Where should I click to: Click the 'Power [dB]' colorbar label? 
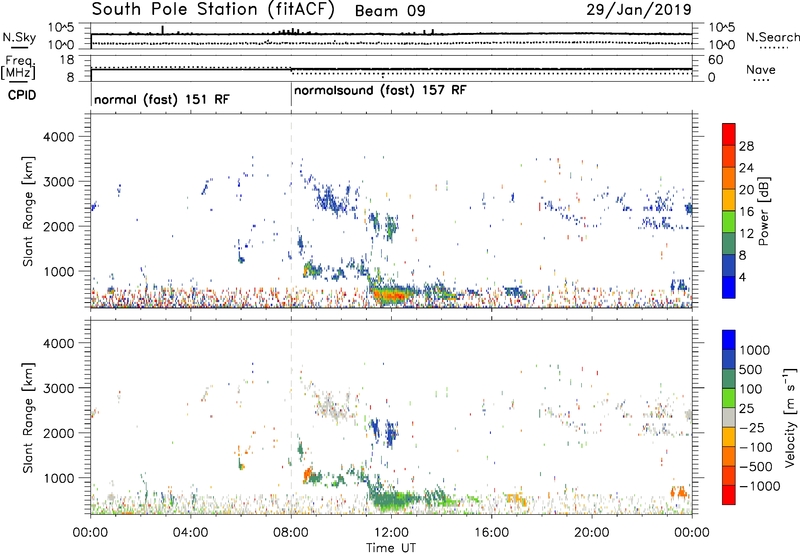[x=763, y=211]
